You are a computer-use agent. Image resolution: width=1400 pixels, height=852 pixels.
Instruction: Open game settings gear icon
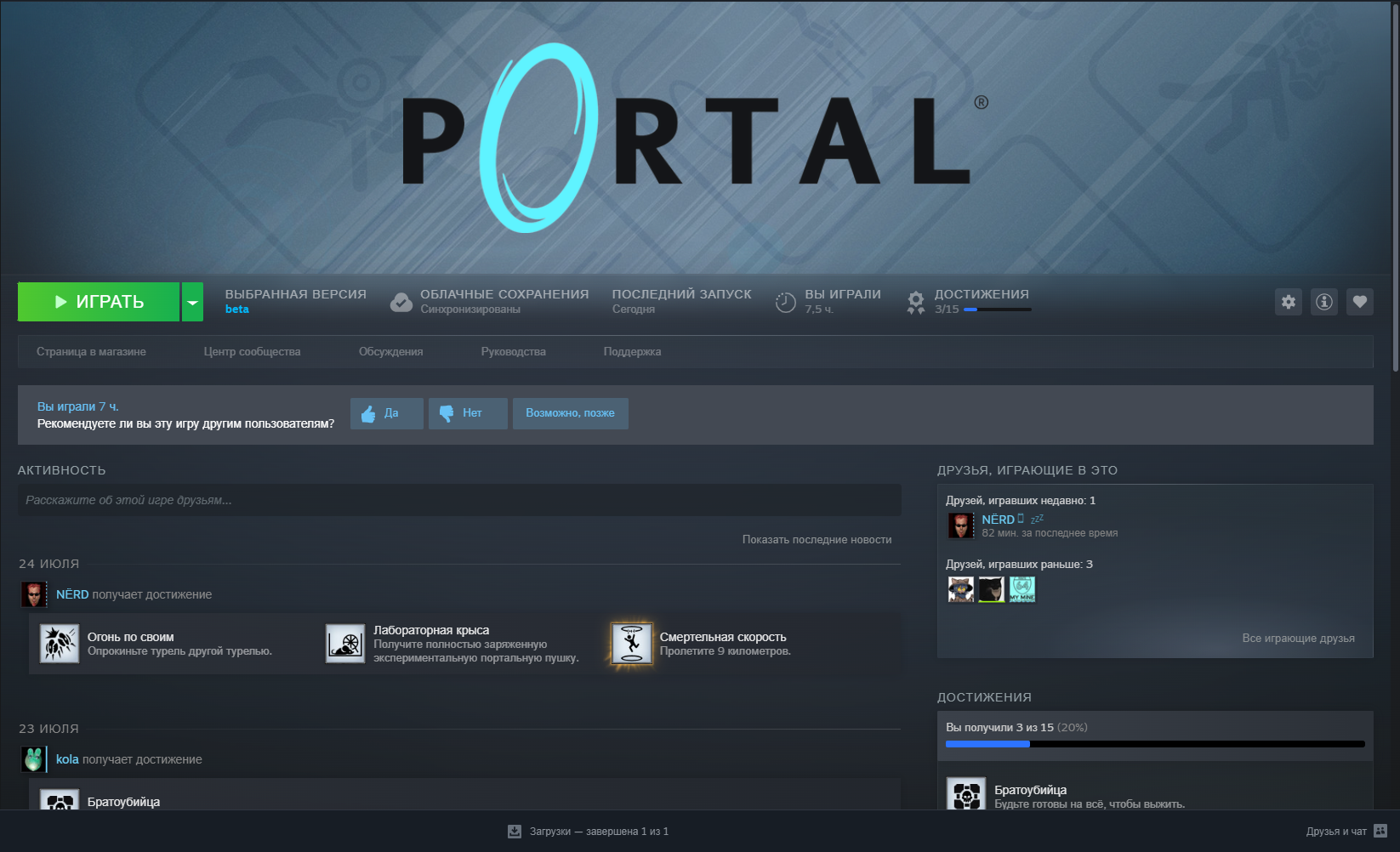tap(1289, 302)
